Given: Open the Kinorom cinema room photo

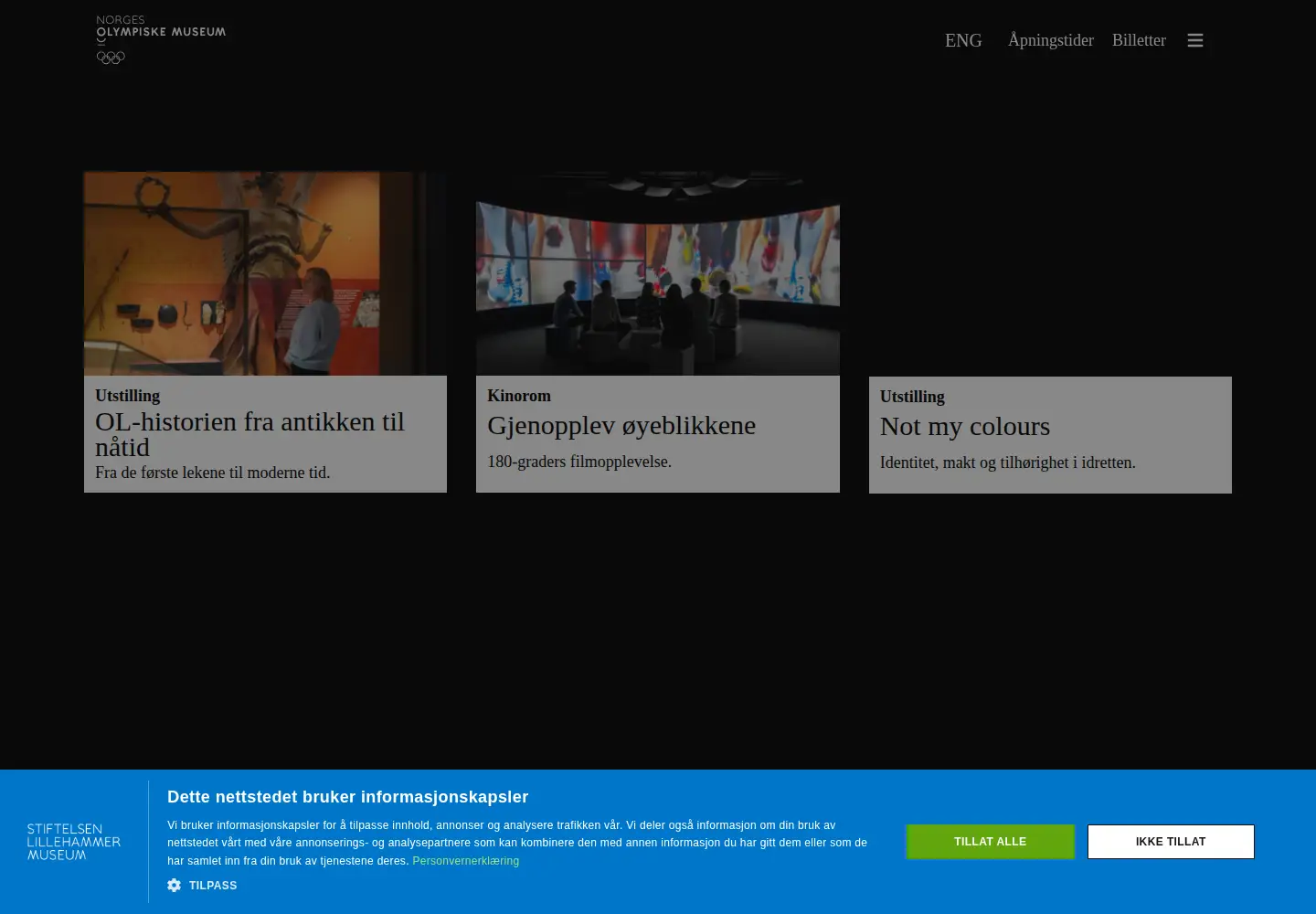Looking at the screenshot, I should pos(658,273).
